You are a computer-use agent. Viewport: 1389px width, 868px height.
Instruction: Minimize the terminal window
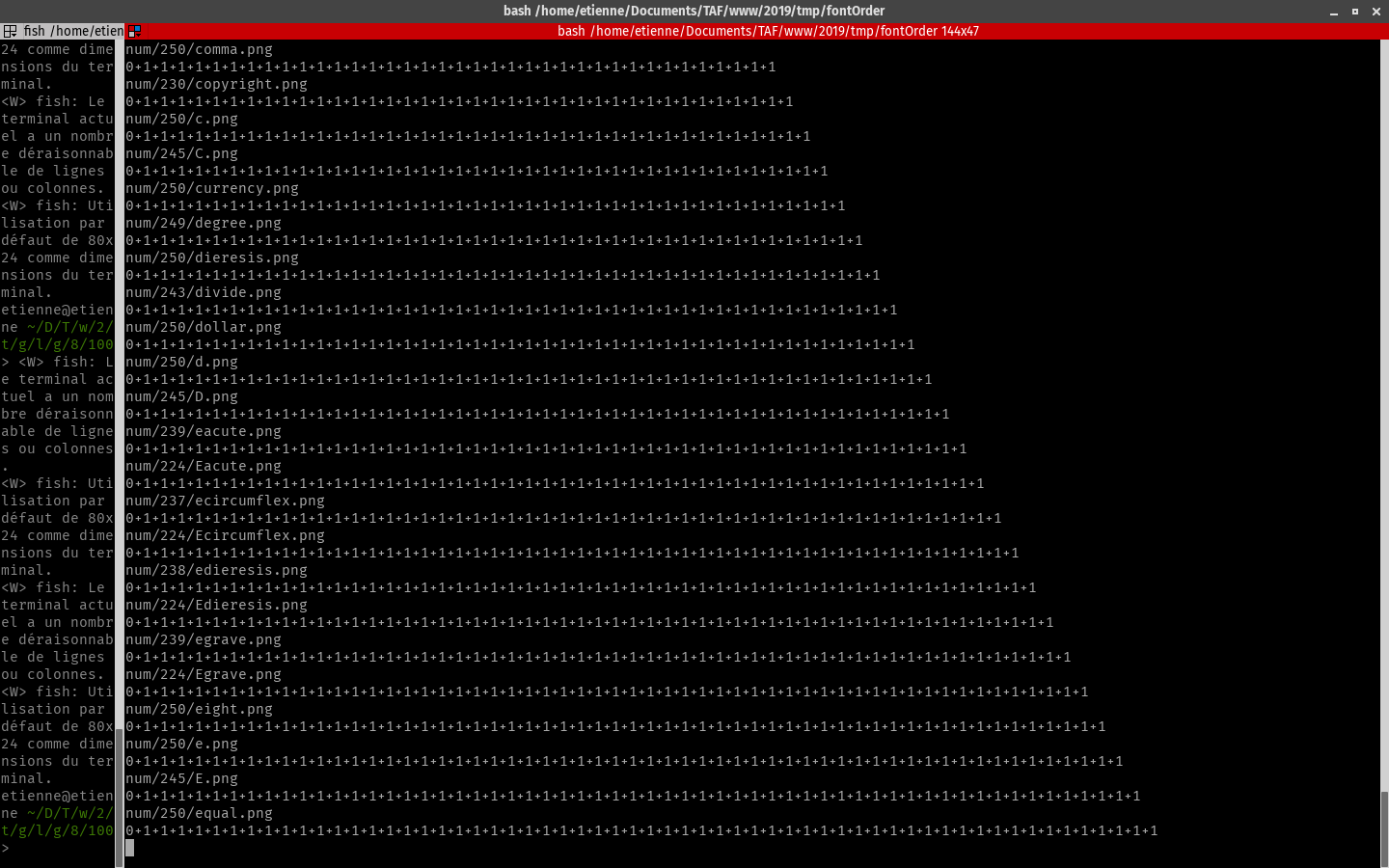coord(1334,12)
